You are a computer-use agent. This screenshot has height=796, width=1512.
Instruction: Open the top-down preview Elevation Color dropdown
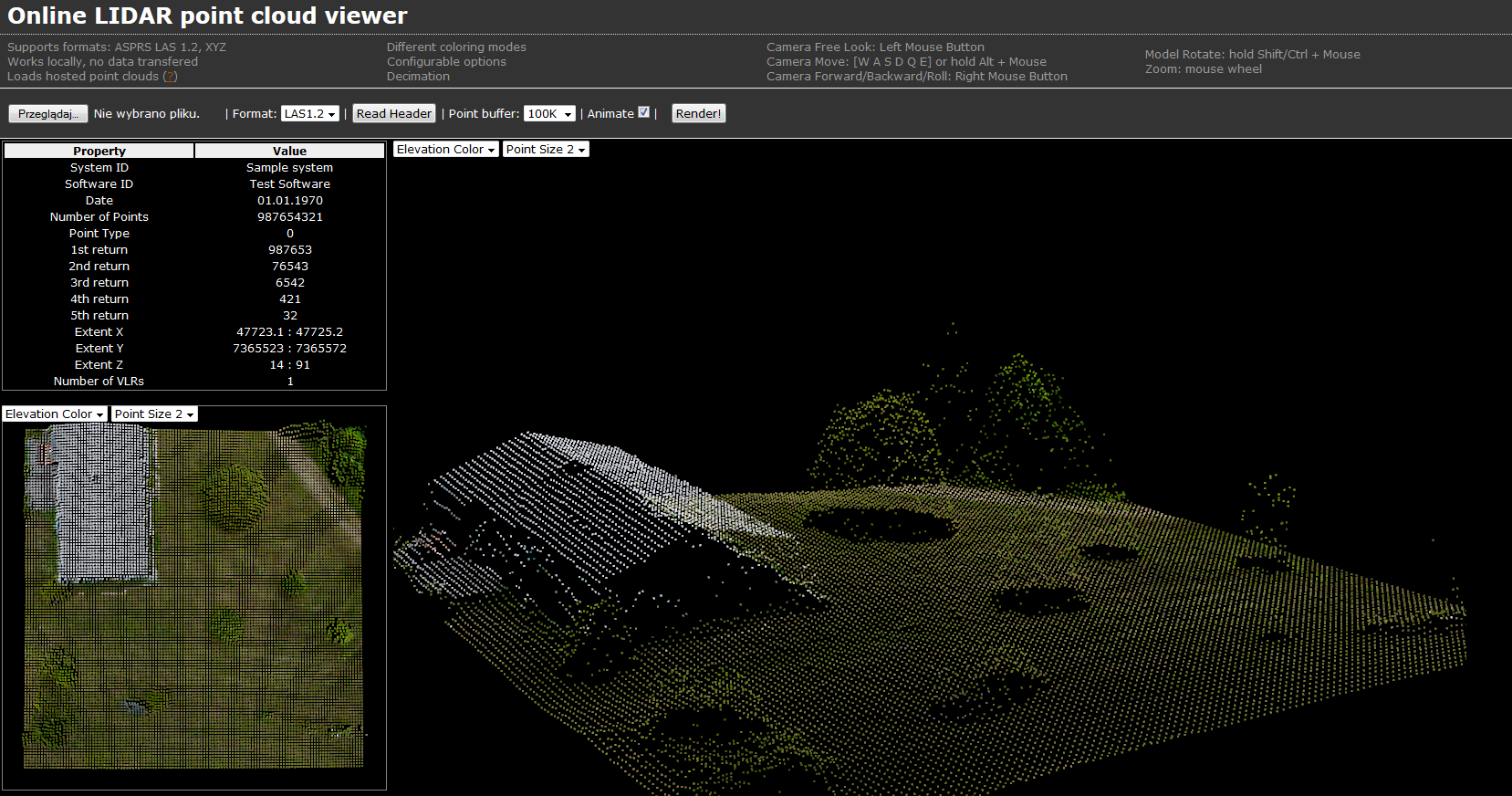point(55,414)
